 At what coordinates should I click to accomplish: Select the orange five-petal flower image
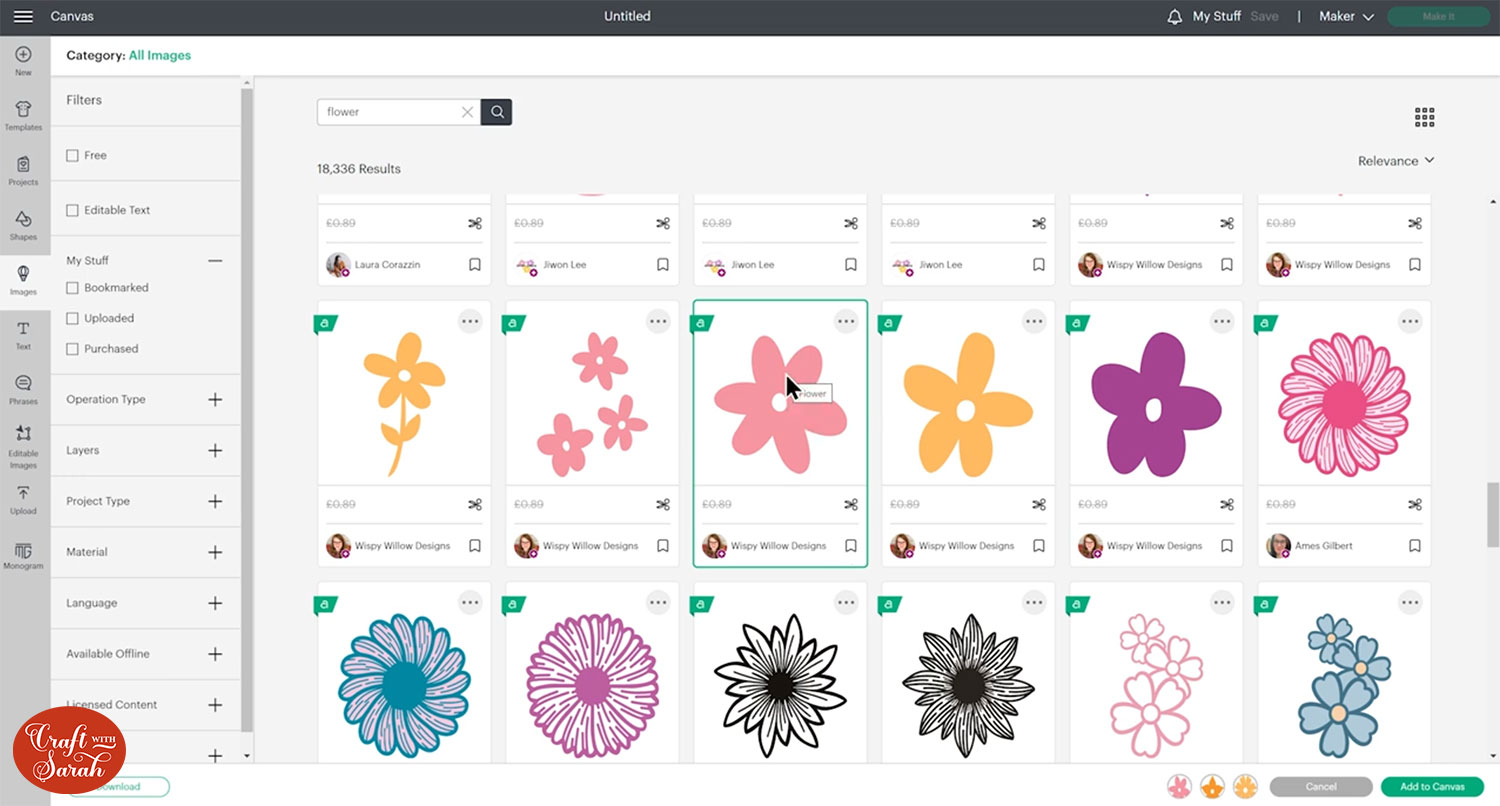tap(968, 403)
